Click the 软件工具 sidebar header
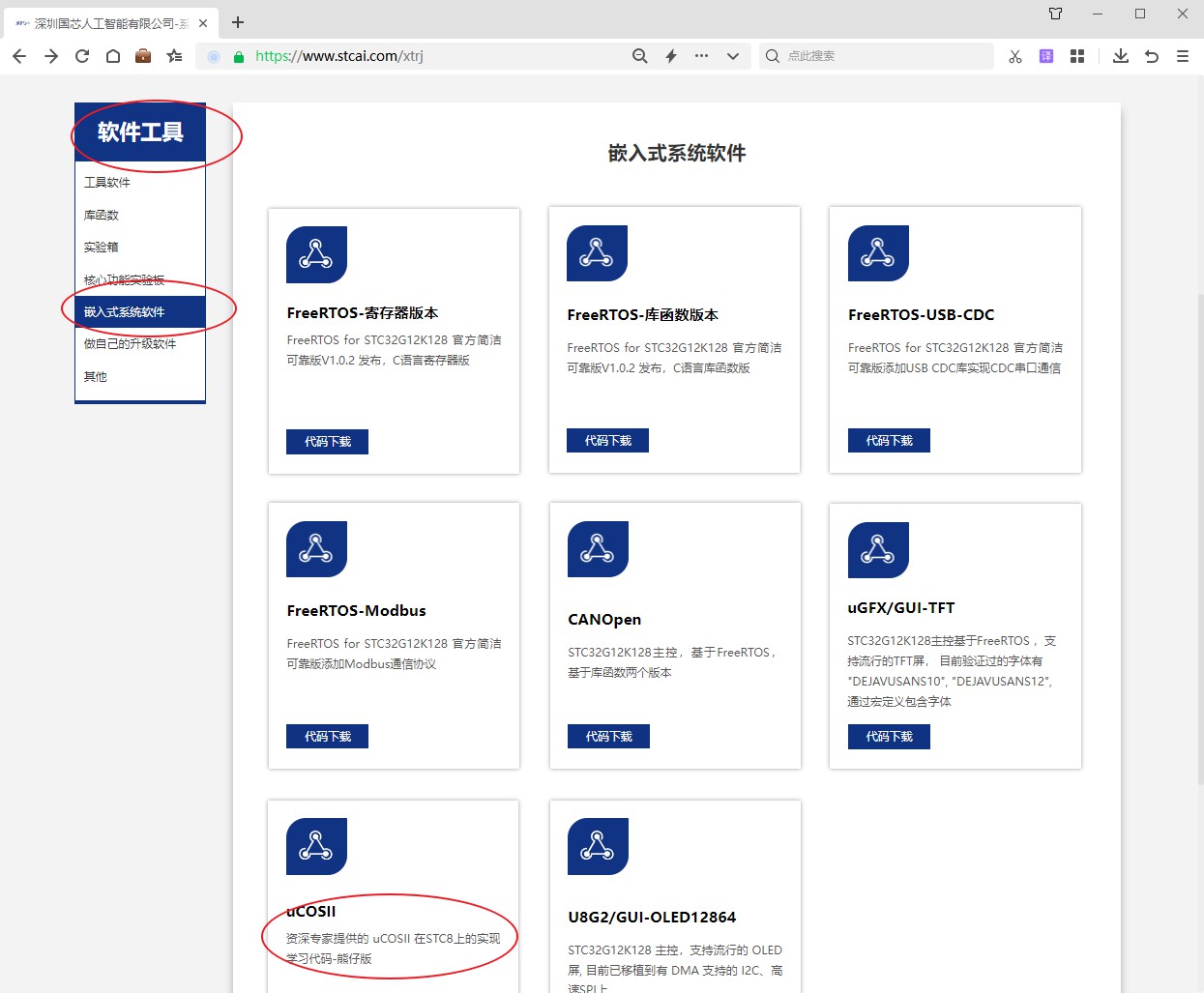Screen dimensions: 1204x993 [140, 131]
